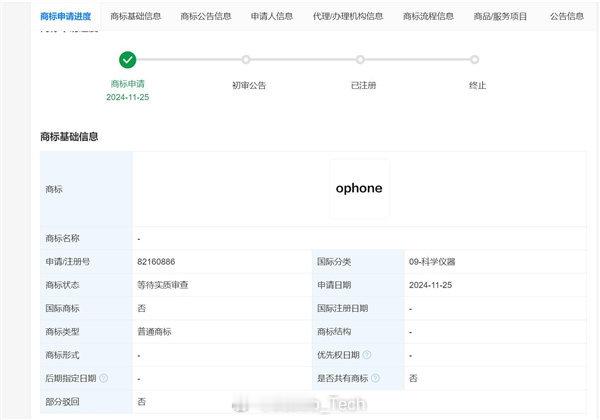Click the 已注册 step label
Screen dimensions: 600x420
(363, 85)
